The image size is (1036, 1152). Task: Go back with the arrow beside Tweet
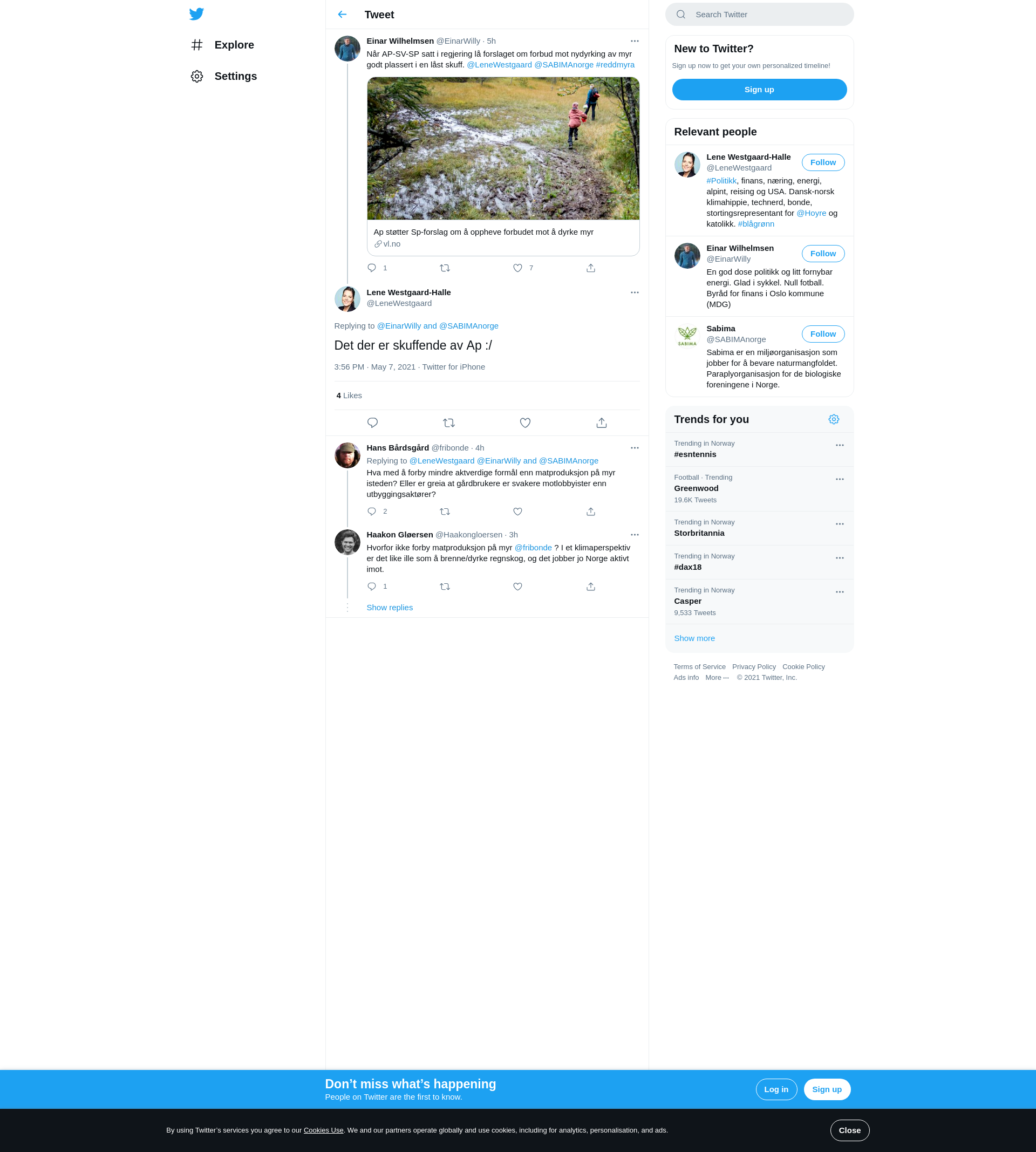point(342,14)
